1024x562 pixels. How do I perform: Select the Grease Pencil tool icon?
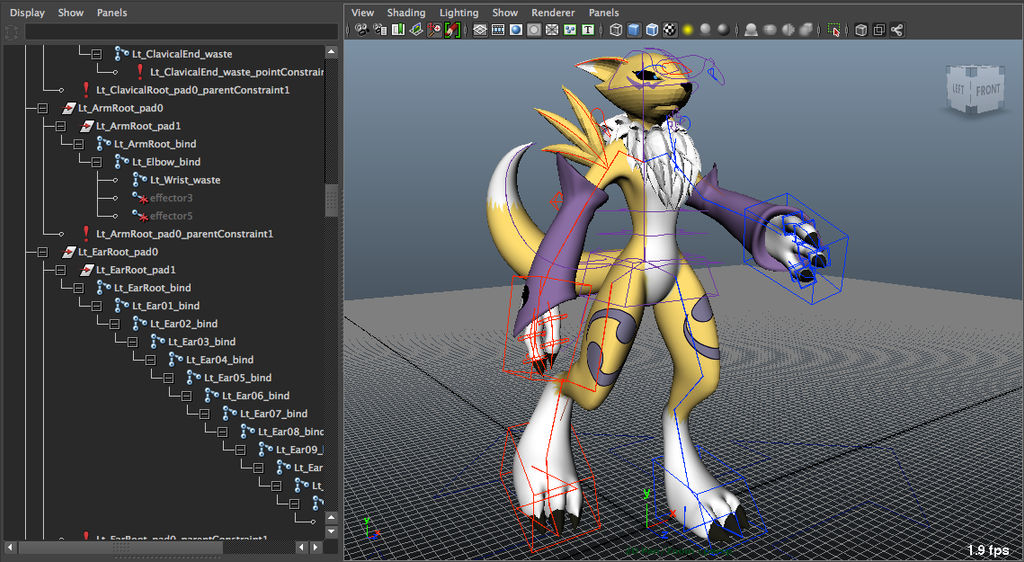(452, 29)
